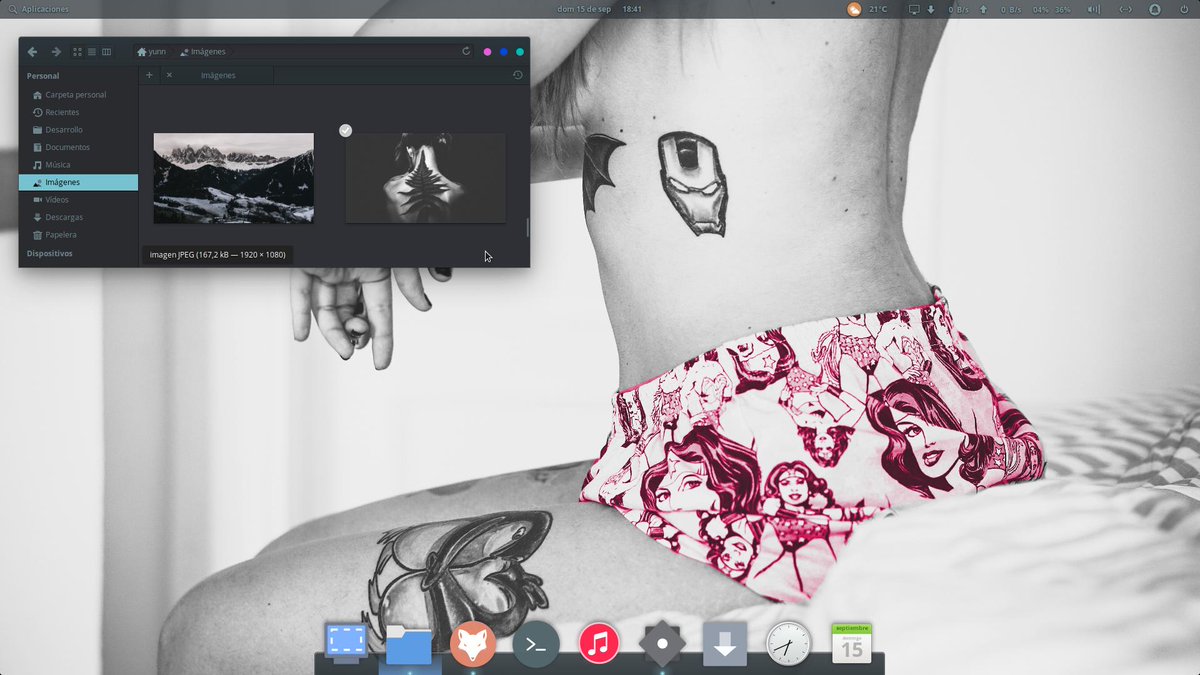Open the downloads arrow dock icon
The height and width of the screenshot is (675, 1200).
point(725,644)
